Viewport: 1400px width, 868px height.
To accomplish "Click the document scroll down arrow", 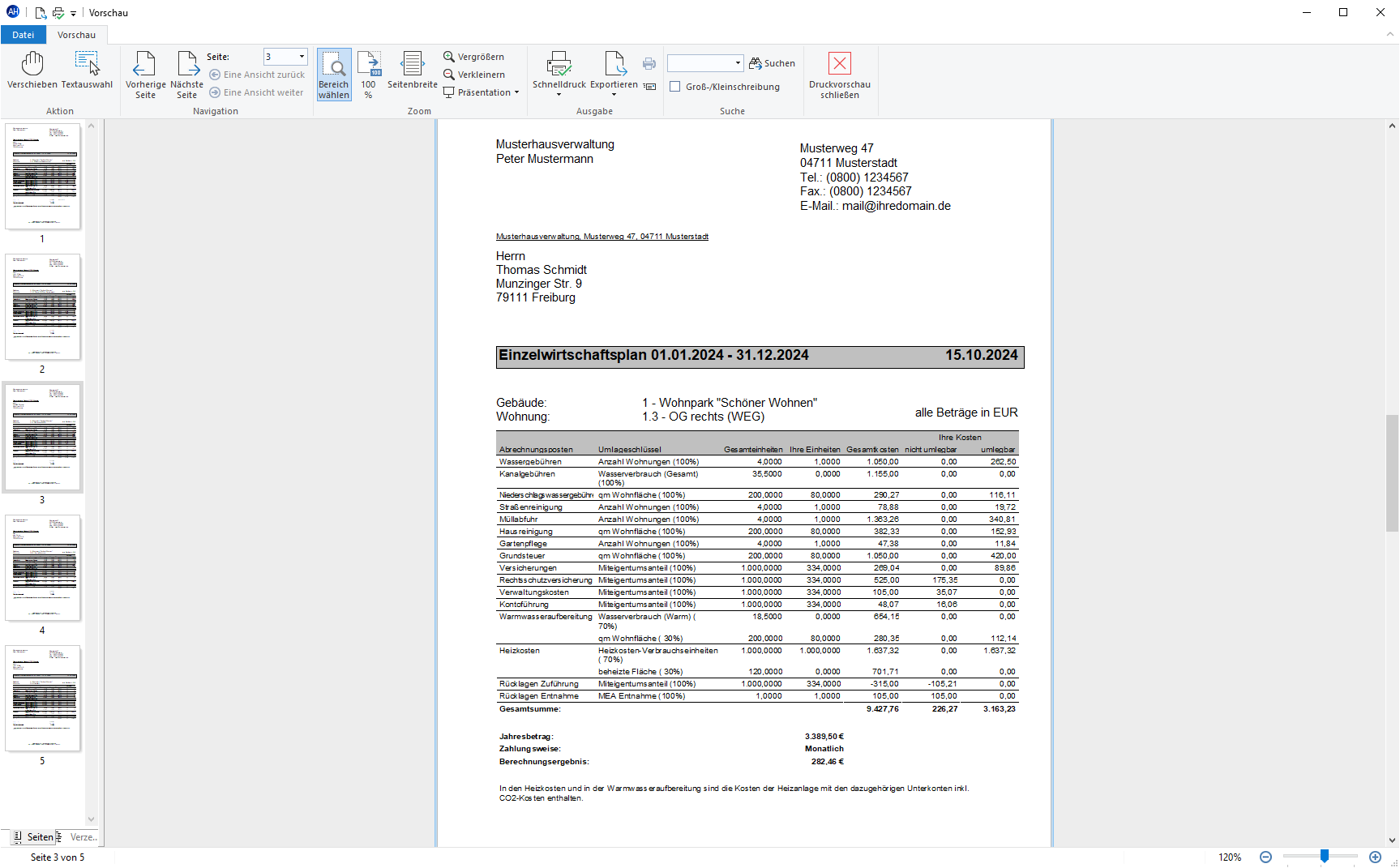I will click(x=1392, y=840).
